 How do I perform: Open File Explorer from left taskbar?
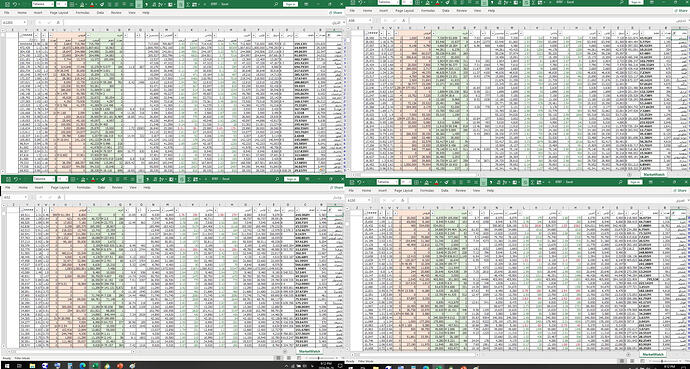[33, 365]
